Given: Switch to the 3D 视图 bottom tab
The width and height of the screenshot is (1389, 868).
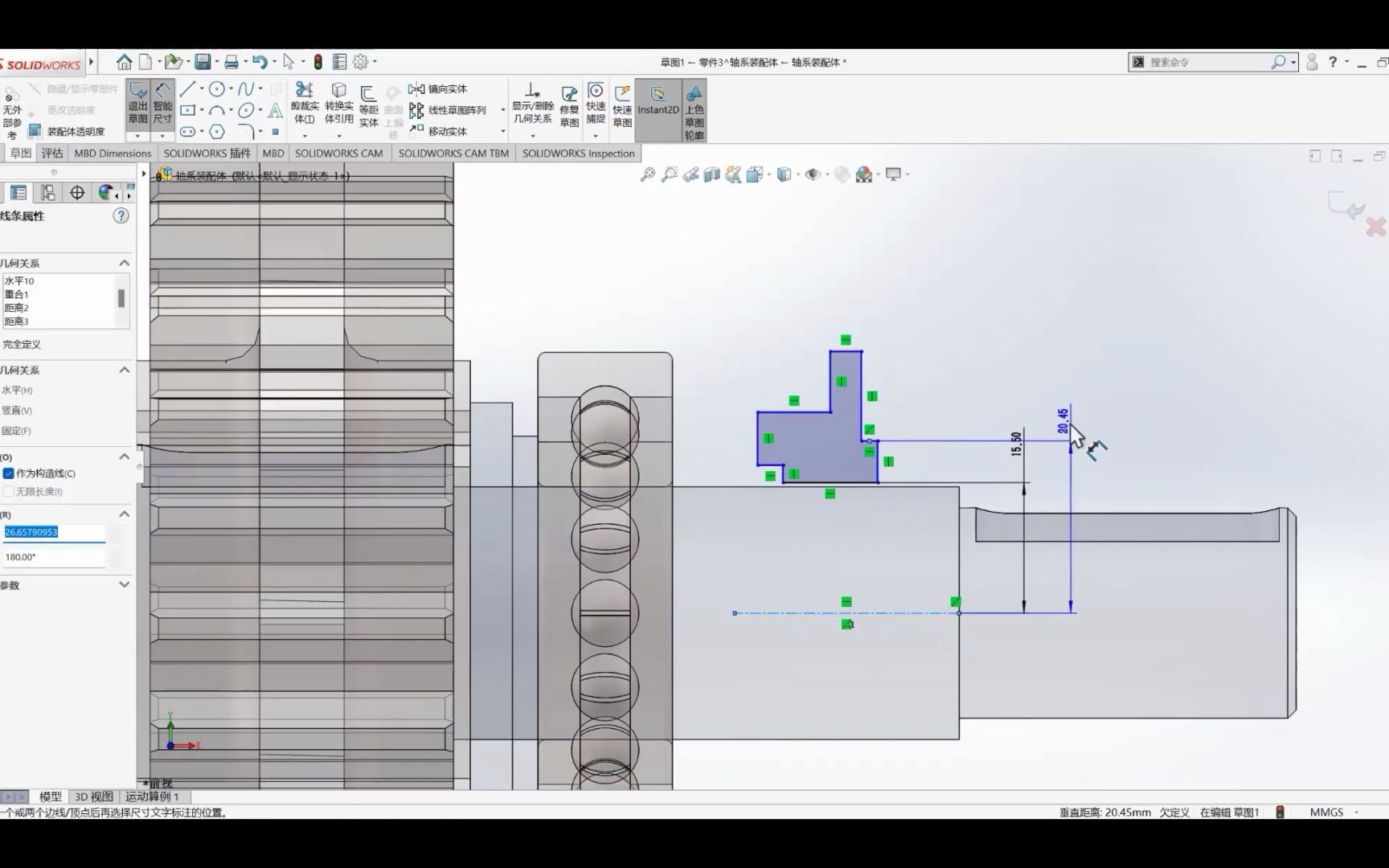Looking at the screenshot, I should (x=94, y=796).
